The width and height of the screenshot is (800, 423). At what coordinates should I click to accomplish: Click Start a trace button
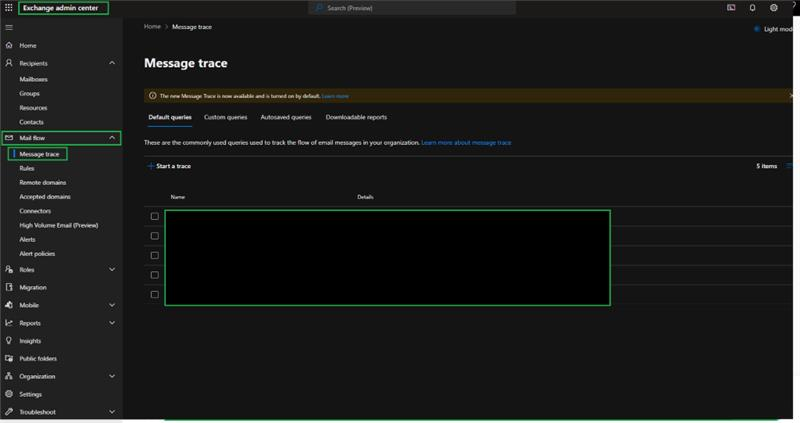pyautogui.click(x=169, y=166)
